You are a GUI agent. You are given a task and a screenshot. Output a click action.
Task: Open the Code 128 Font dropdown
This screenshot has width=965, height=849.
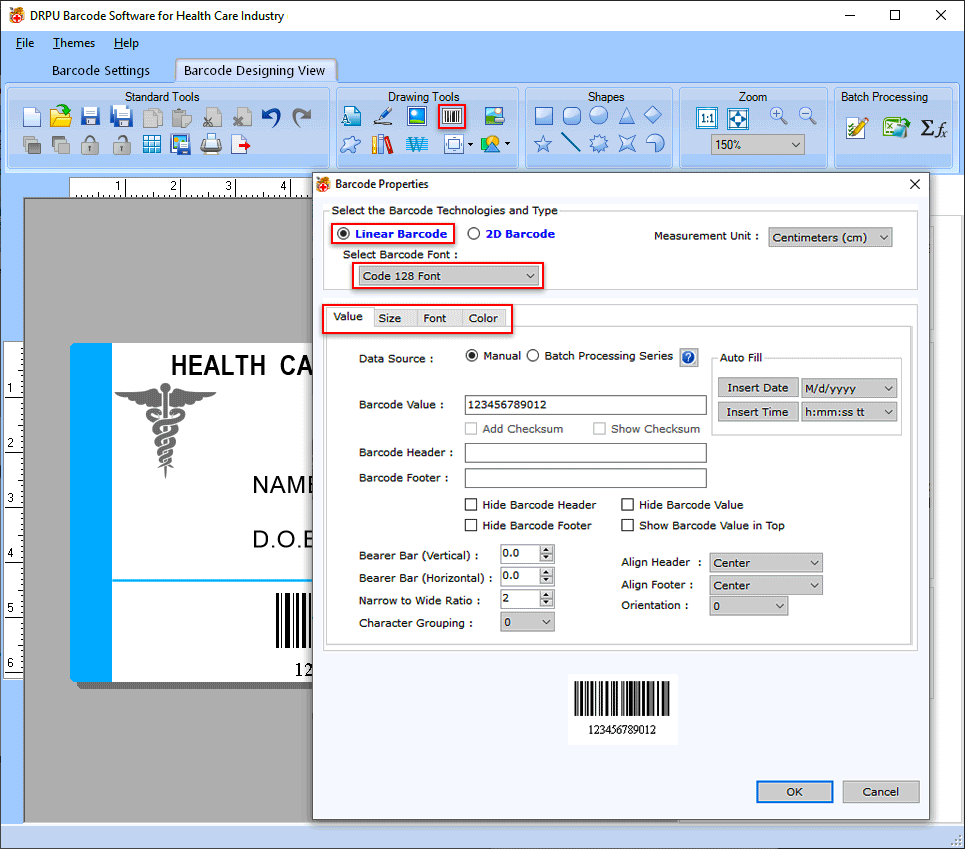tap(447, 275)
